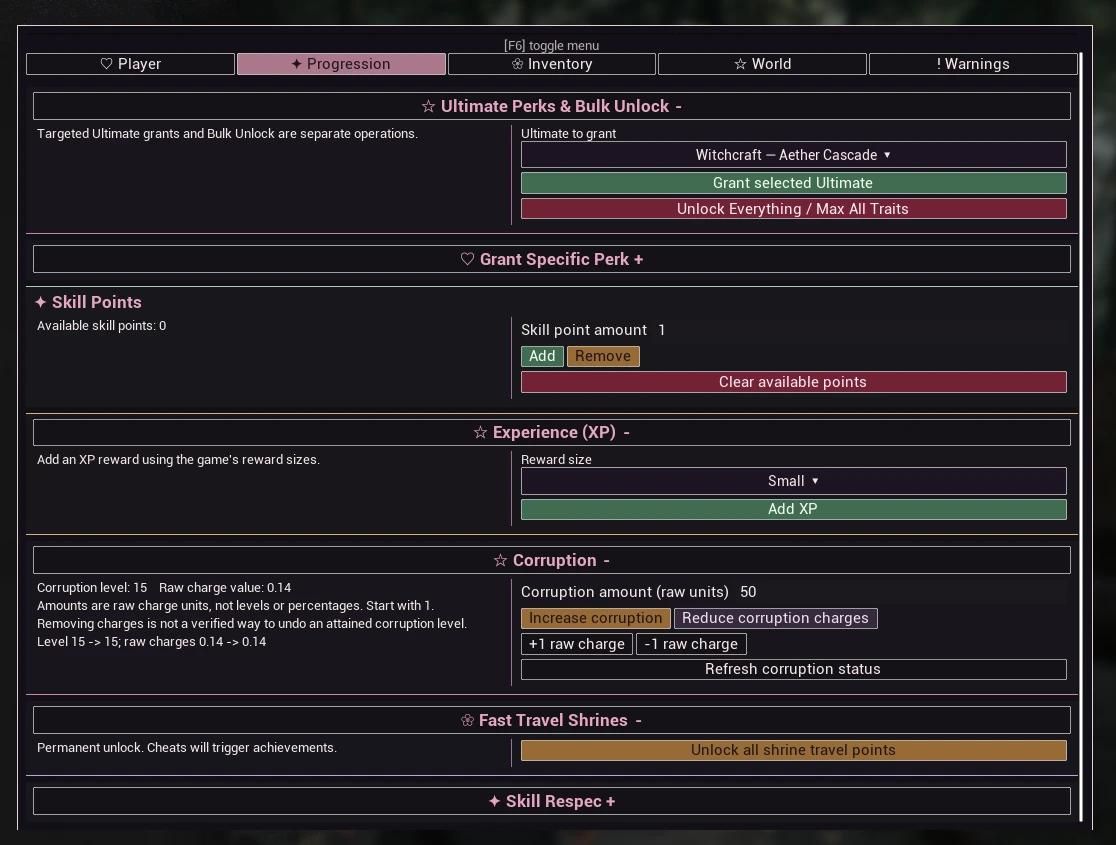Open the Warnings tab
1116x845 pixels.
click(x=973, y=64)
